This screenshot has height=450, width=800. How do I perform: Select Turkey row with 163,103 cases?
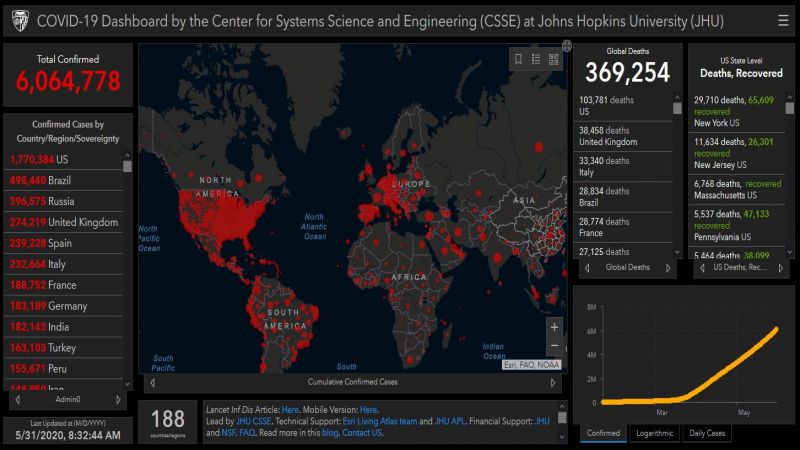64,348
